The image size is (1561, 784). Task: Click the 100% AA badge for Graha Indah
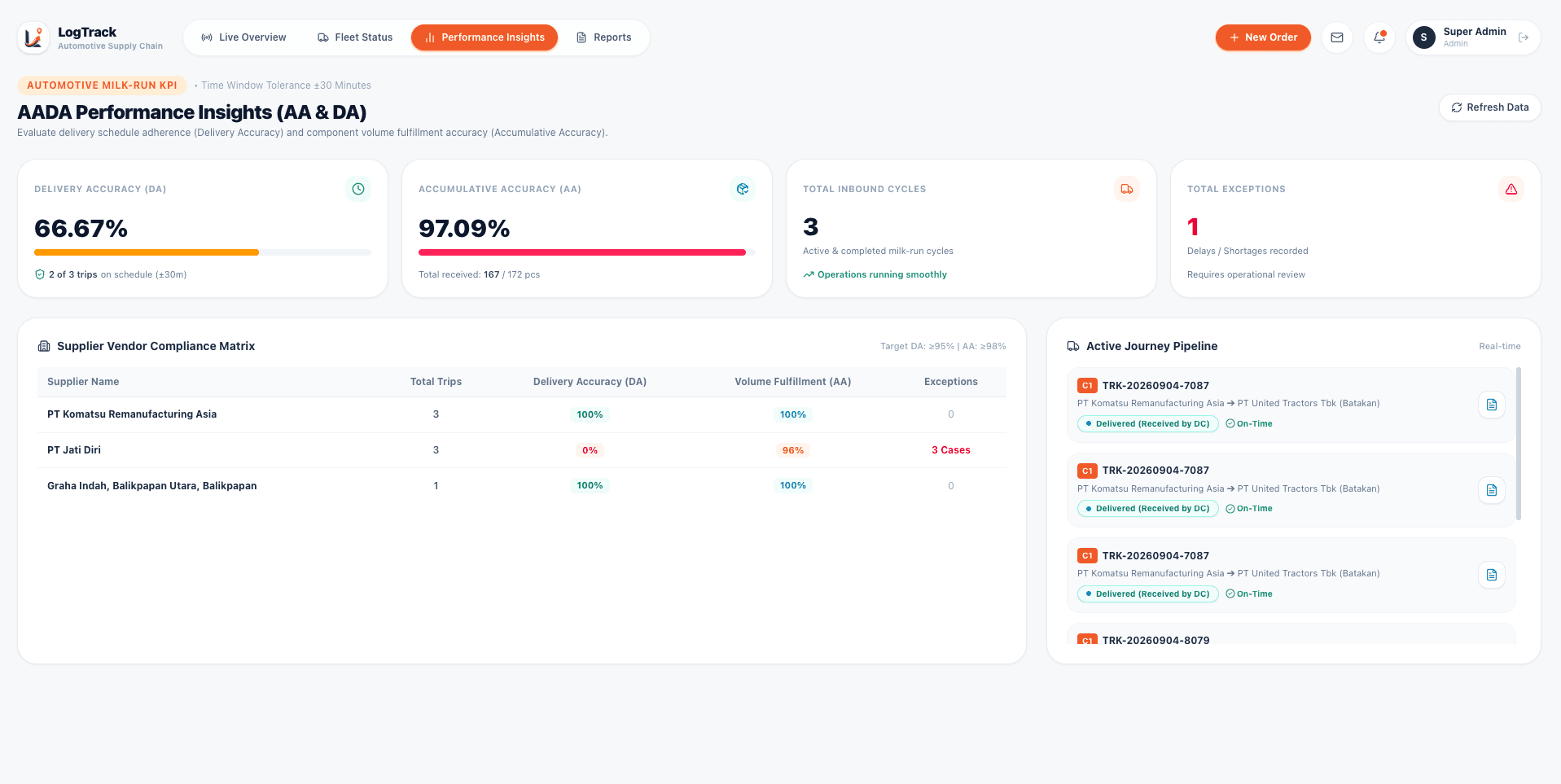[x=793, y=486]
